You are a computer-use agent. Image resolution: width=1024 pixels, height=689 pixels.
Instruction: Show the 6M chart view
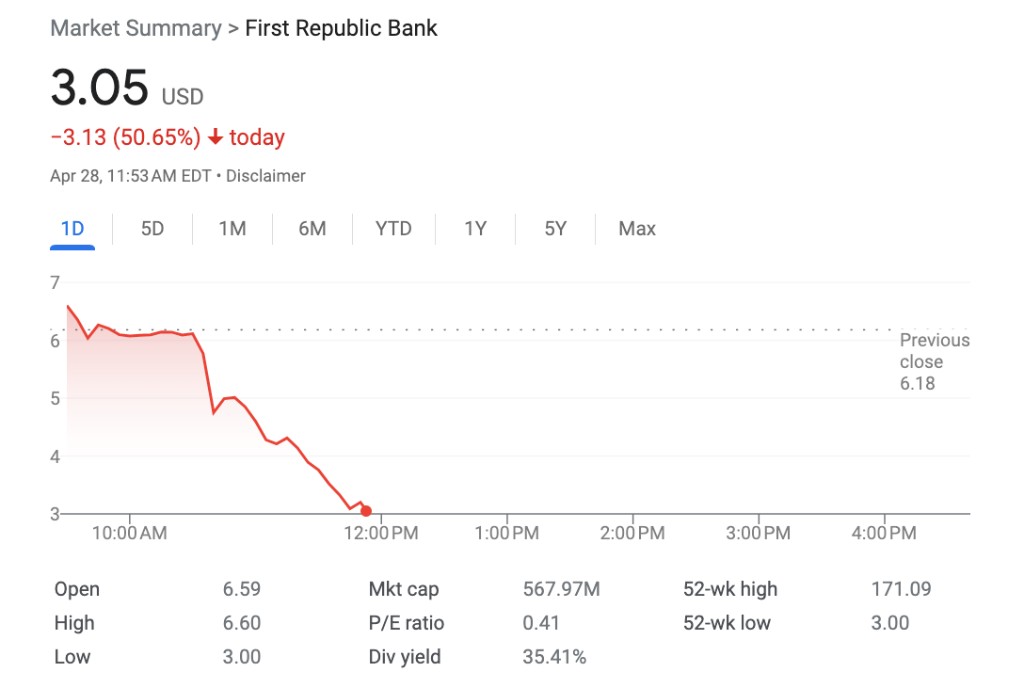[312, 229]
